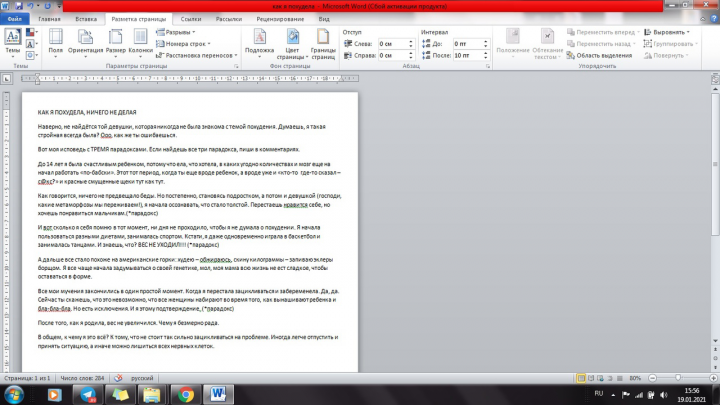Open the Columns (Колонки) menu
The width and height of the screenshot is (720, 405).
(x=141, y=43)
